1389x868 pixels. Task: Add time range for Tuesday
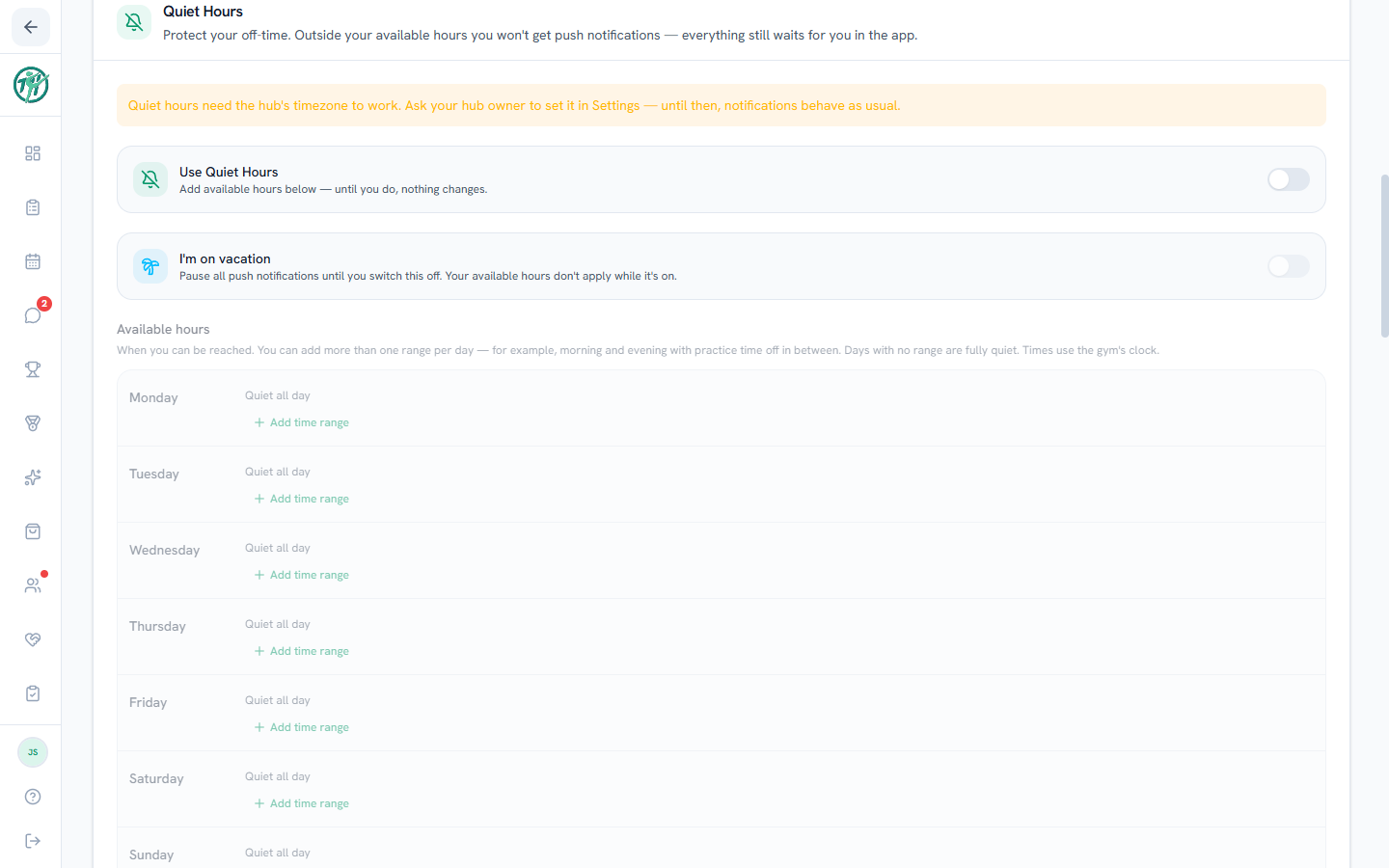(x=302, y=499)
